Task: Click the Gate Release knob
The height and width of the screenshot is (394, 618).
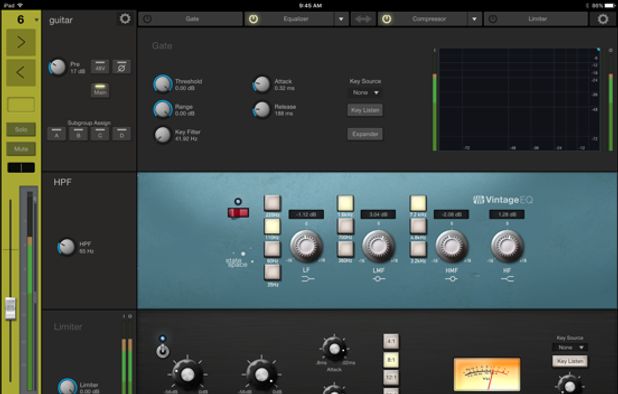Action: pyautogui.click(x=261, y=110)
